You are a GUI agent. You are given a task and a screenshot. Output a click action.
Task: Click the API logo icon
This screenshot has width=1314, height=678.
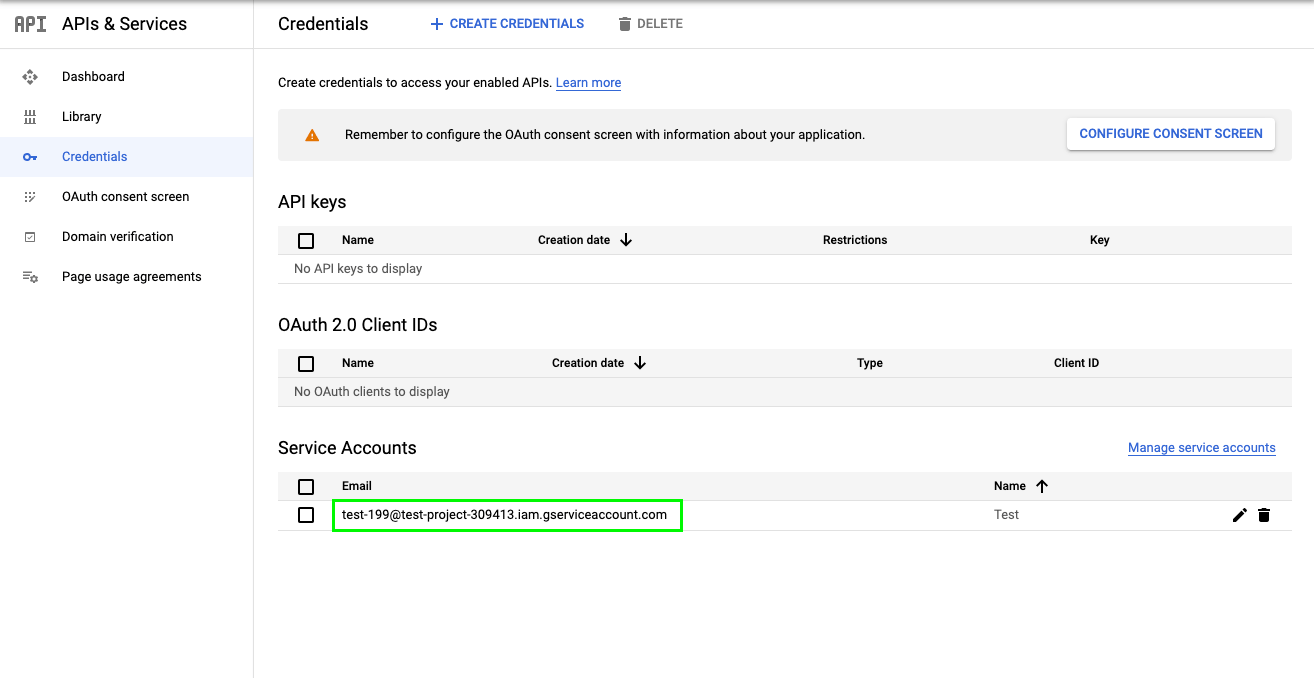(30, 24)
